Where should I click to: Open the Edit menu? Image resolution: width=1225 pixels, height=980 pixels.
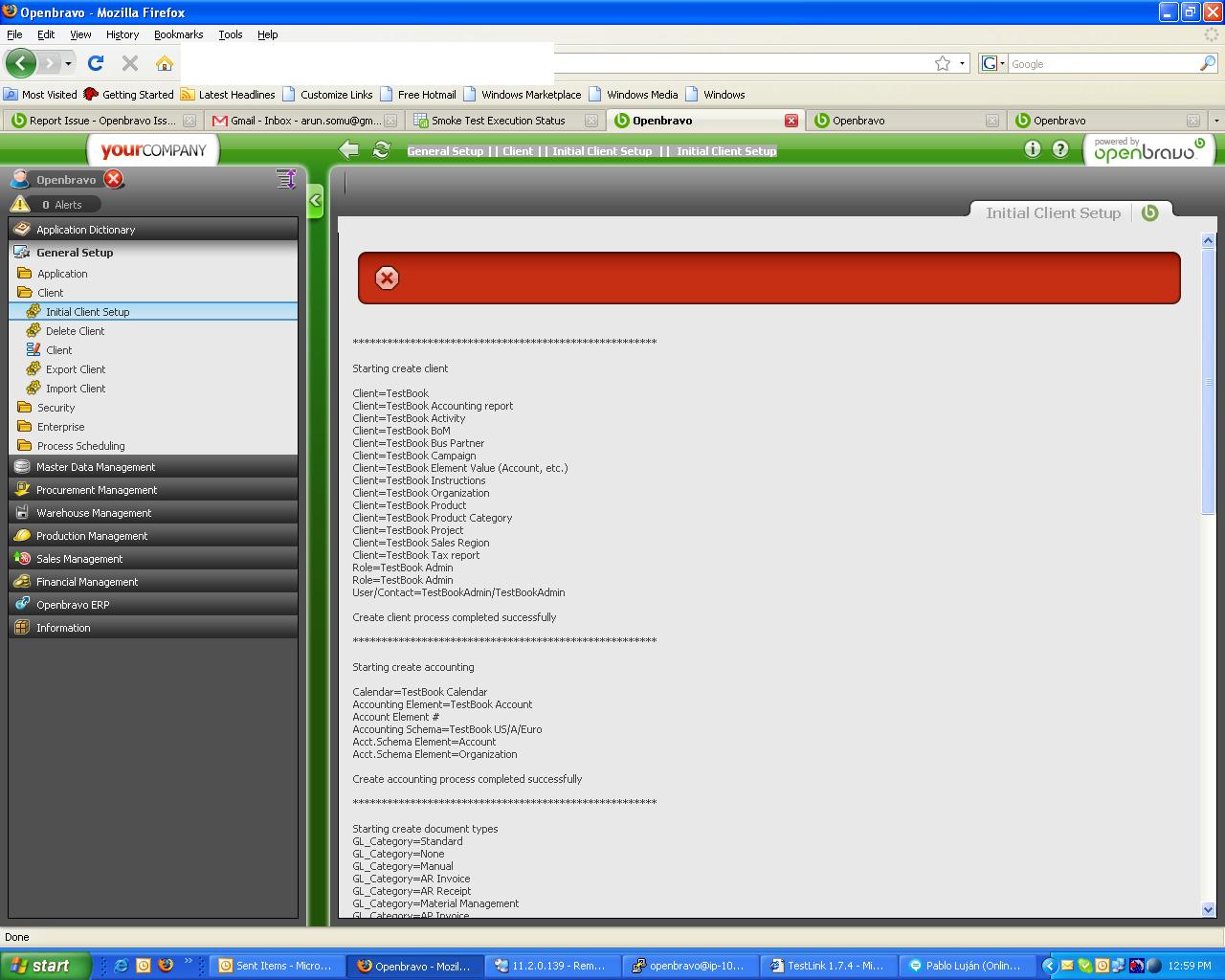(x=46, y=34)
